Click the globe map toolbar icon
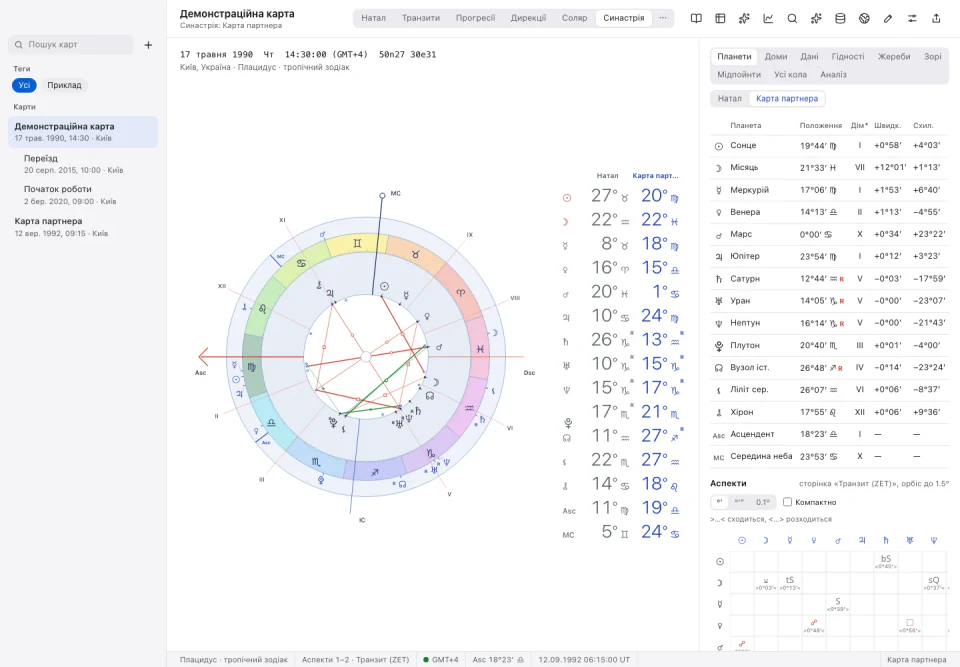 click(x=864, y=18)
